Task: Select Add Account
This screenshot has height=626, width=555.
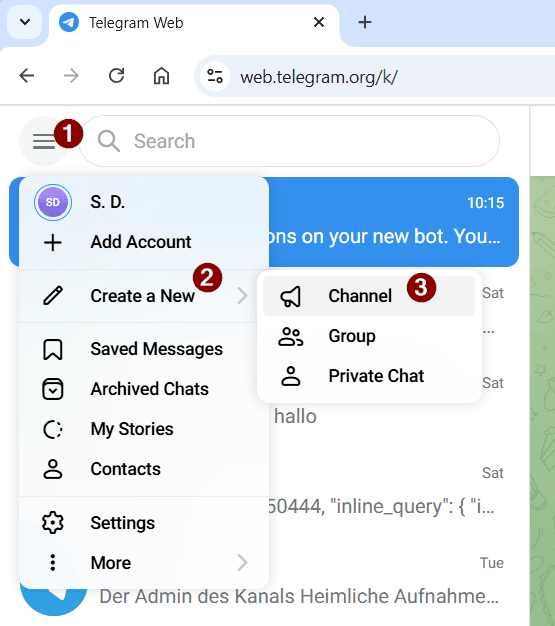Action: (x=144, y=242)
